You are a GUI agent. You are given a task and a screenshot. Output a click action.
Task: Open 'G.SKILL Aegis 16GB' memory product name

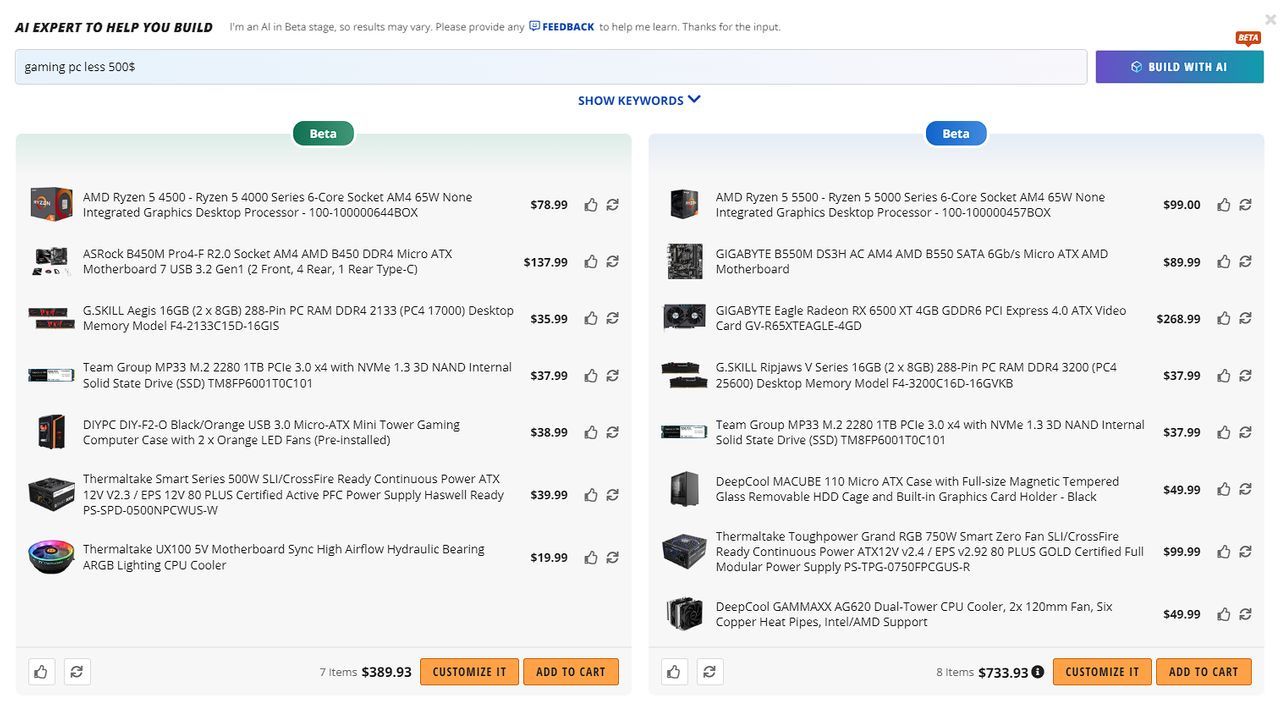pos(298,319)
